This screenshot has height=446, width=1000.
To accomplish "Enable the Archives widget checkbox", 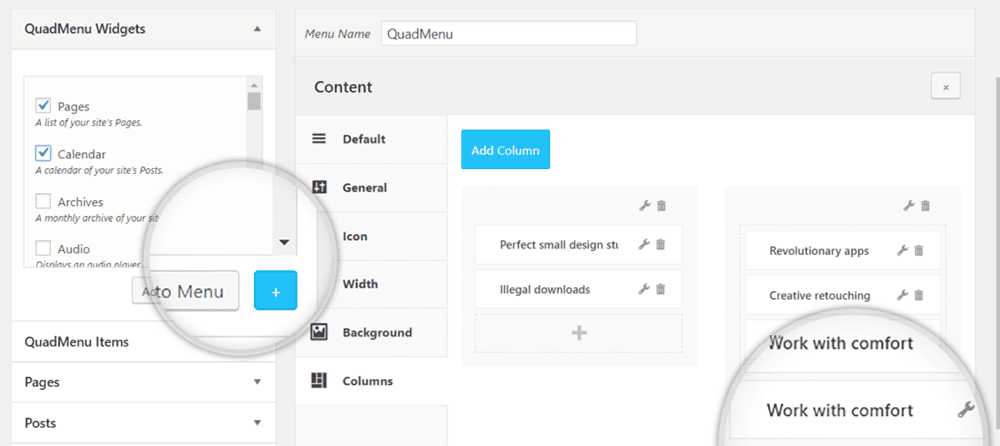I will coord(44,201).
